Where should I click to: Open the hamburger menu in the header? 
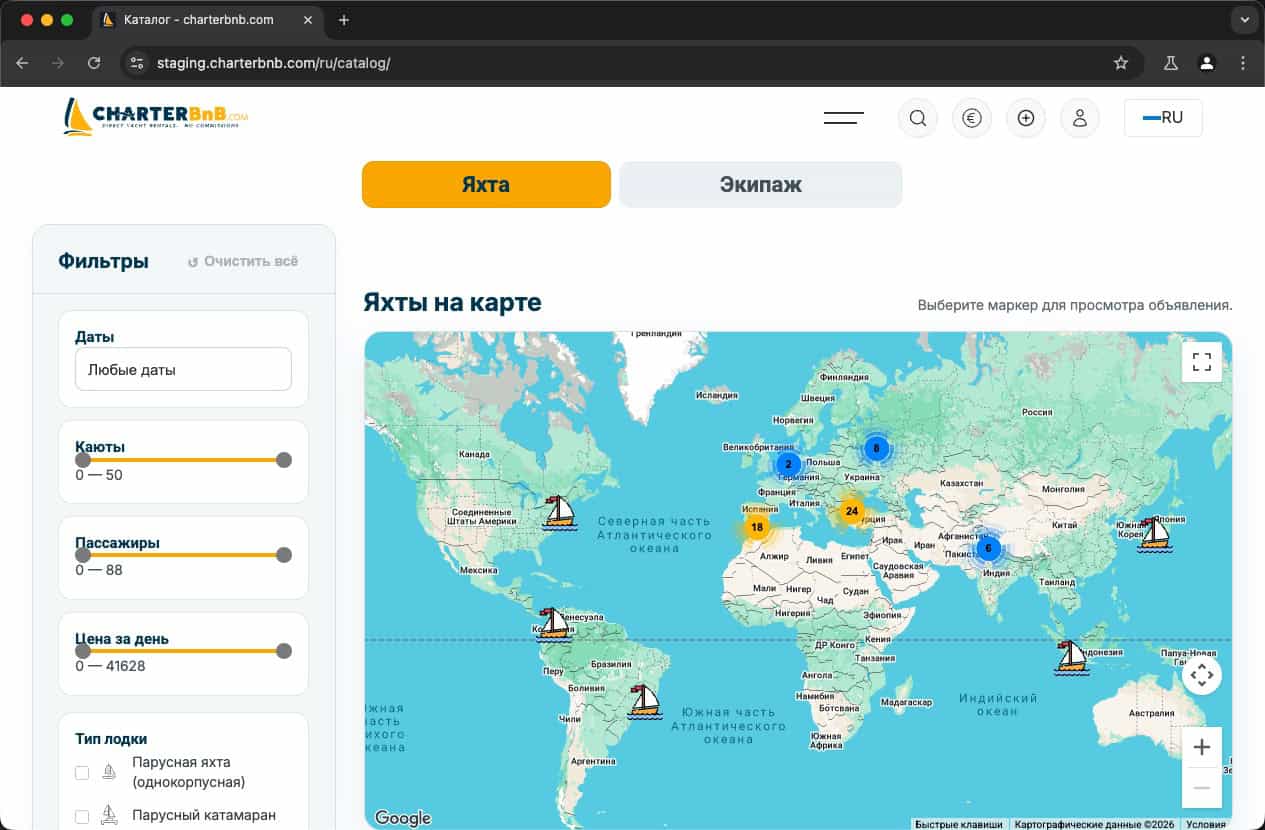(x=843, y=118)
